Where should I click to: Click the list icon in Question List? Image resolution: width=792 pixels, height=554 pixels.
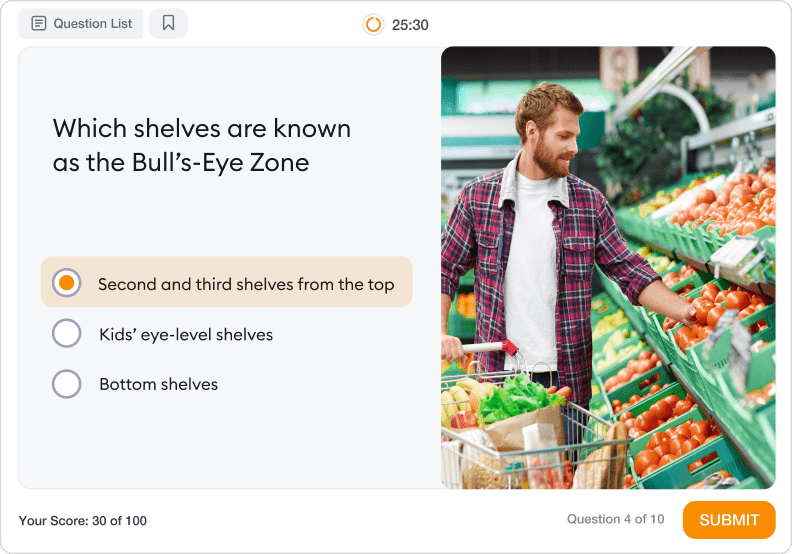point(39,23)
